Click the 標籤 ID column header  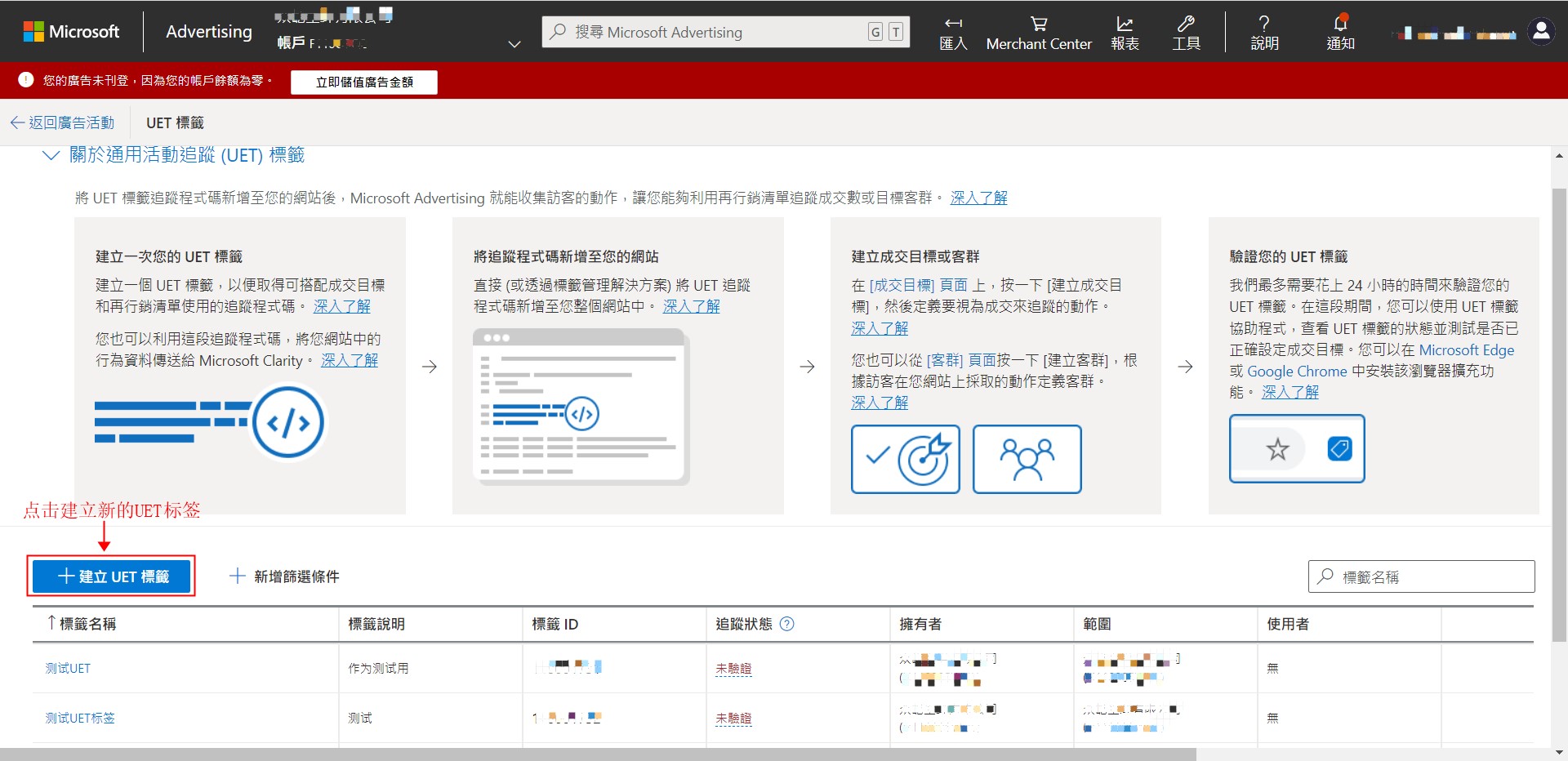(x=555, y=624)
